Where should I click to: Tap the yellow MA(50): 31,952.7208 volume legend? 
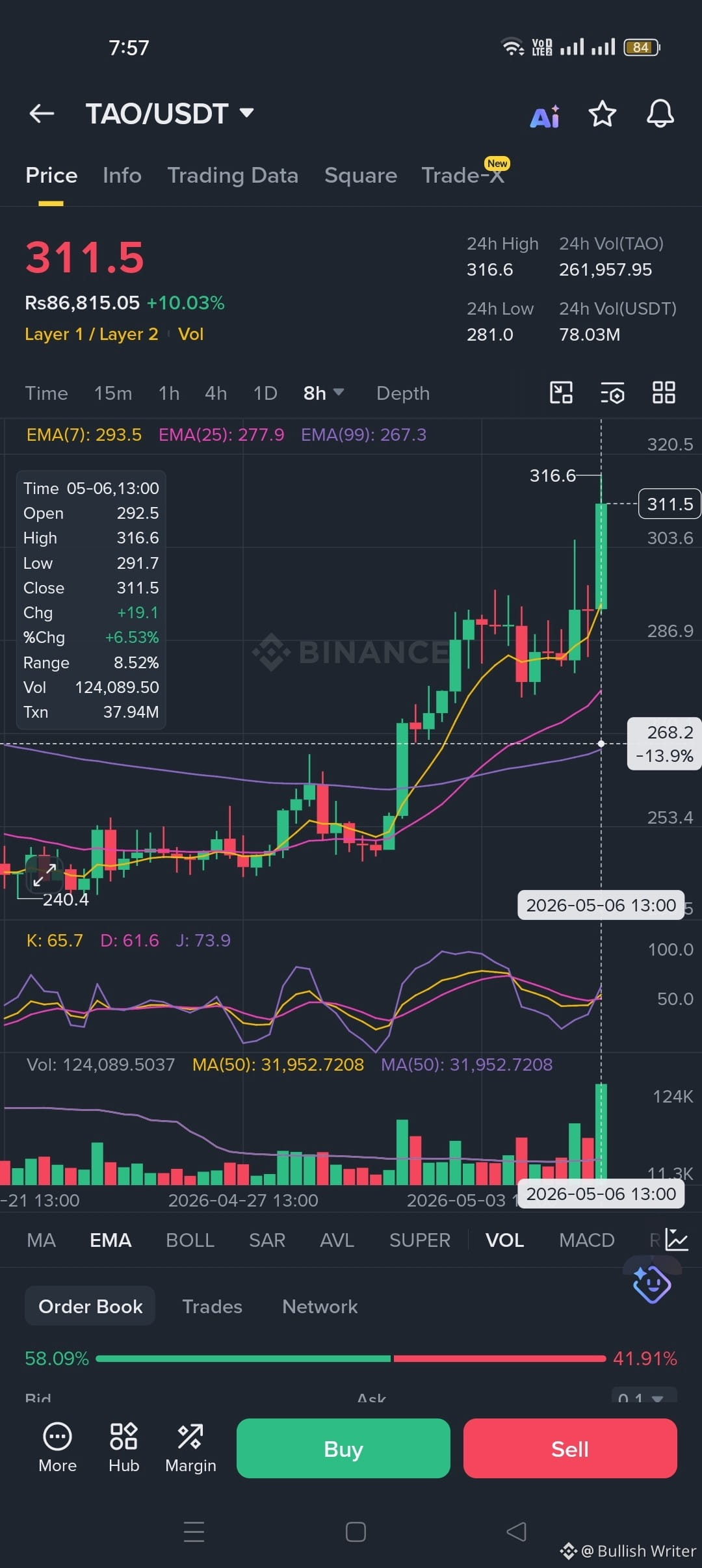pyautogui.click(x=278, y=1064)
